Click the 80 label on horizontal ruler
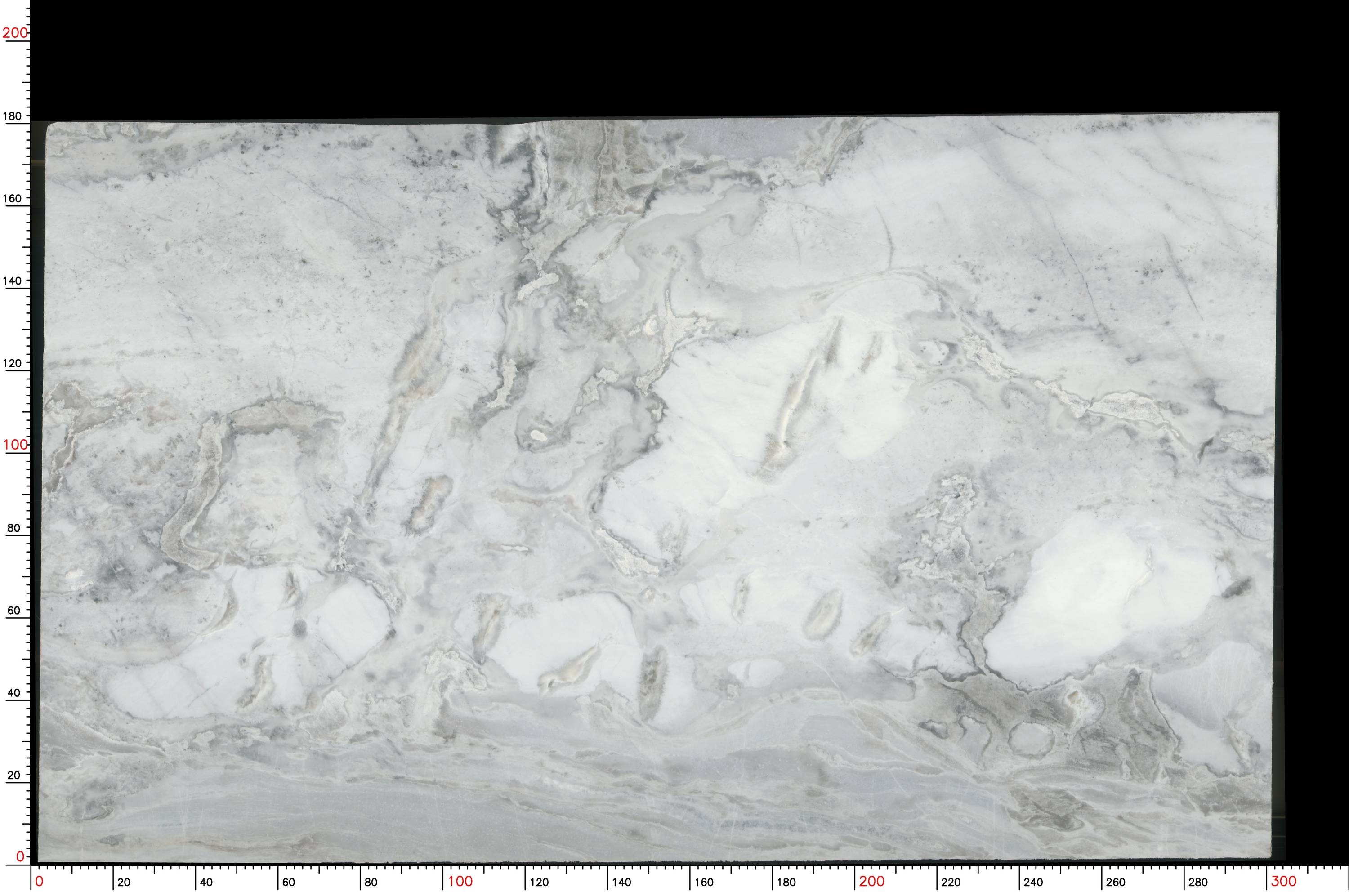This screenshot has height=896, width=1349. (371, 882)
